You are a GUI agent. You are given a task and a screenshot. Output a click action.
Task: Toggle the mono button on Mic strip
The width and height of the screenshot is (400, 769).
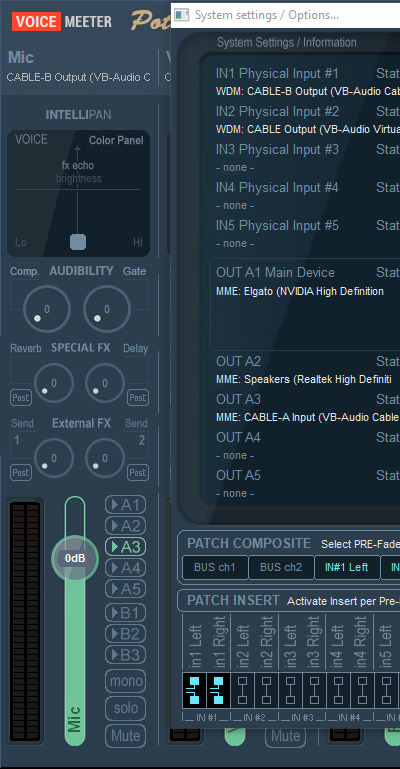coord(125,681)
